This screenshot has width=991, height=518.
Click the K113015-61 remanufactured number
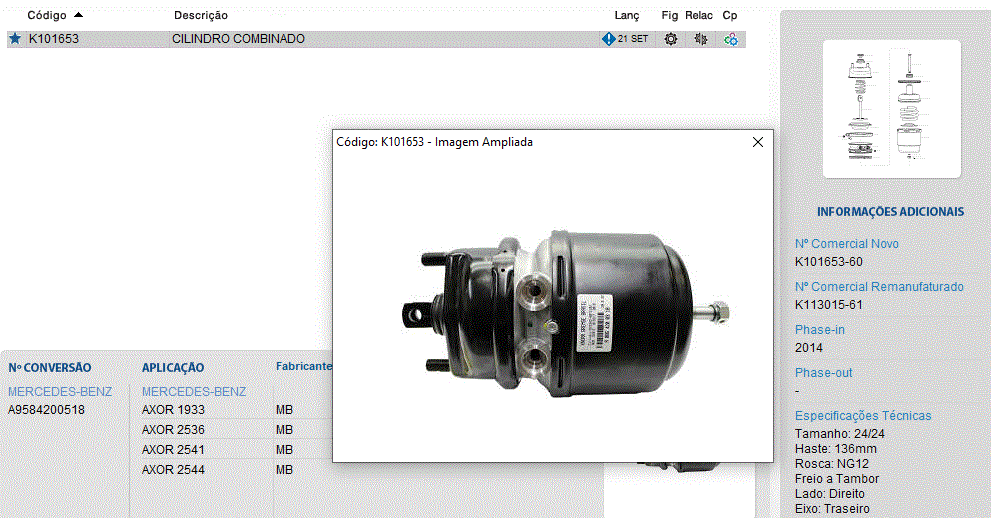(828, 305)
